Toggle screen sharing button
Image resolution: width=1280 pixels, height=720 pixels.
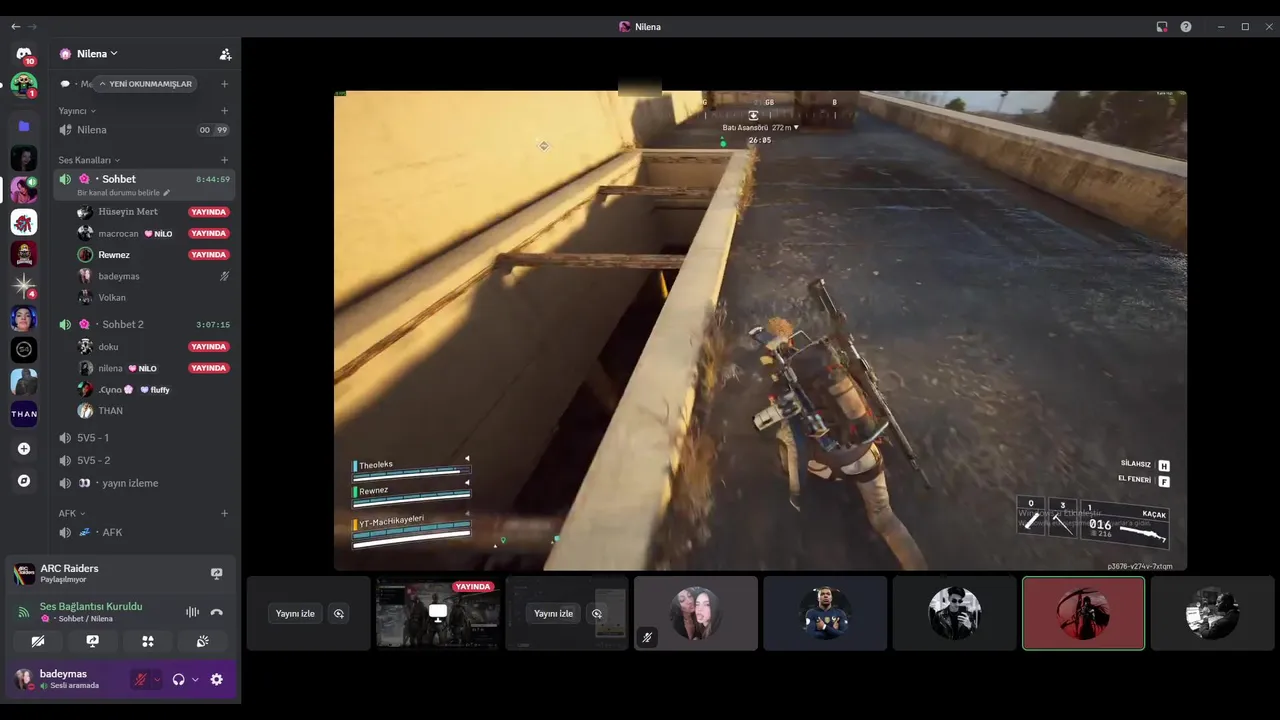[x=93, y=641]
